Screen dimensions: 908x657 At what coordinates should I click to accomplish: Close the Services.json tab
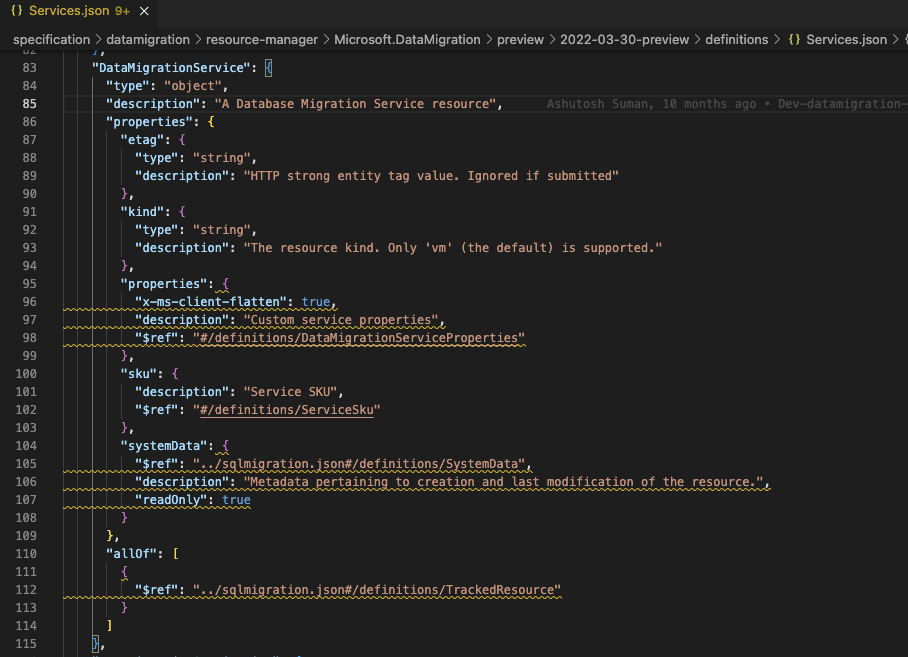coord(144,11)
